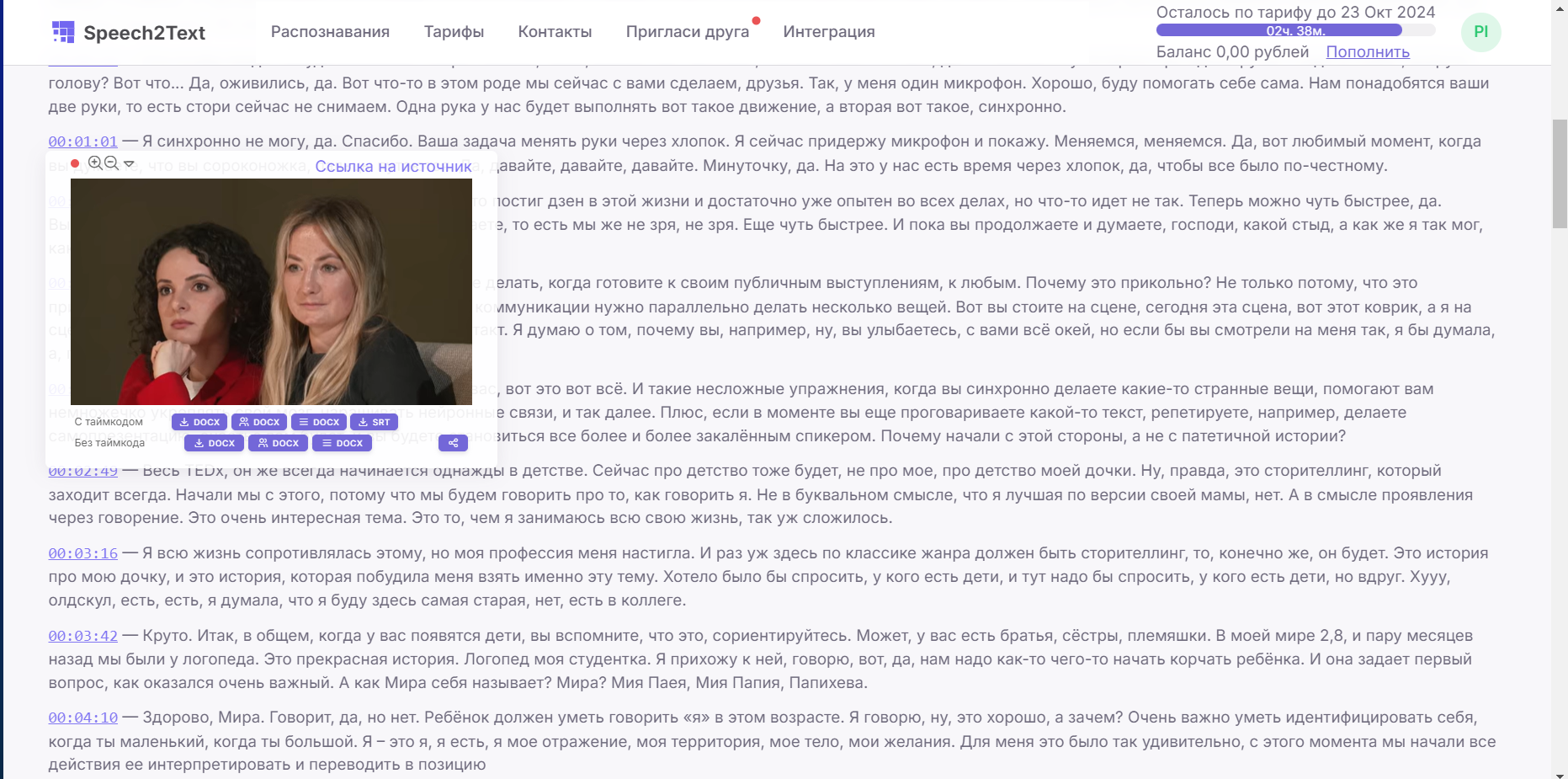Click the 'Без таймкода' label

[109, 443]
